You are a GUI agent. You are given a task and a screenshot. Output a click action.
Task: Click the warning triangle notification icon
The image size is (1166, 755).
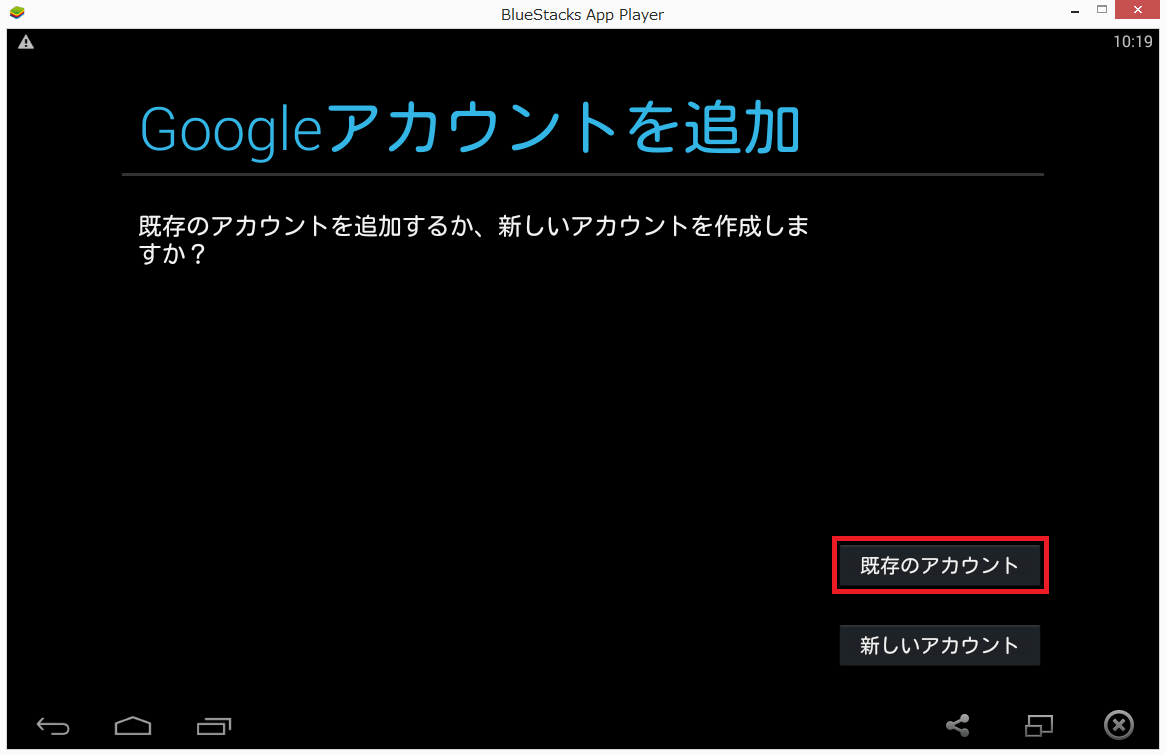point(26,42)
